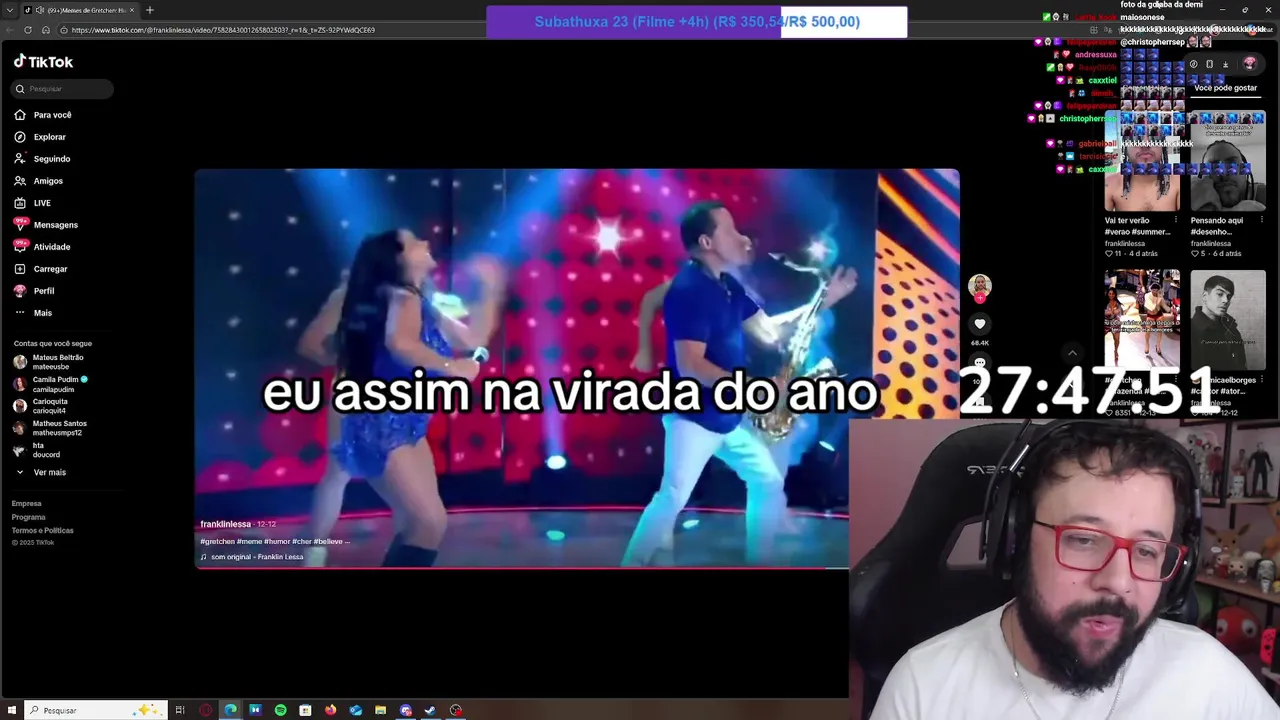Image resolution: width=1280 pixels, height=720 pixels.
Task: Open Outlook from the taskbar
Action: [355, 710]
